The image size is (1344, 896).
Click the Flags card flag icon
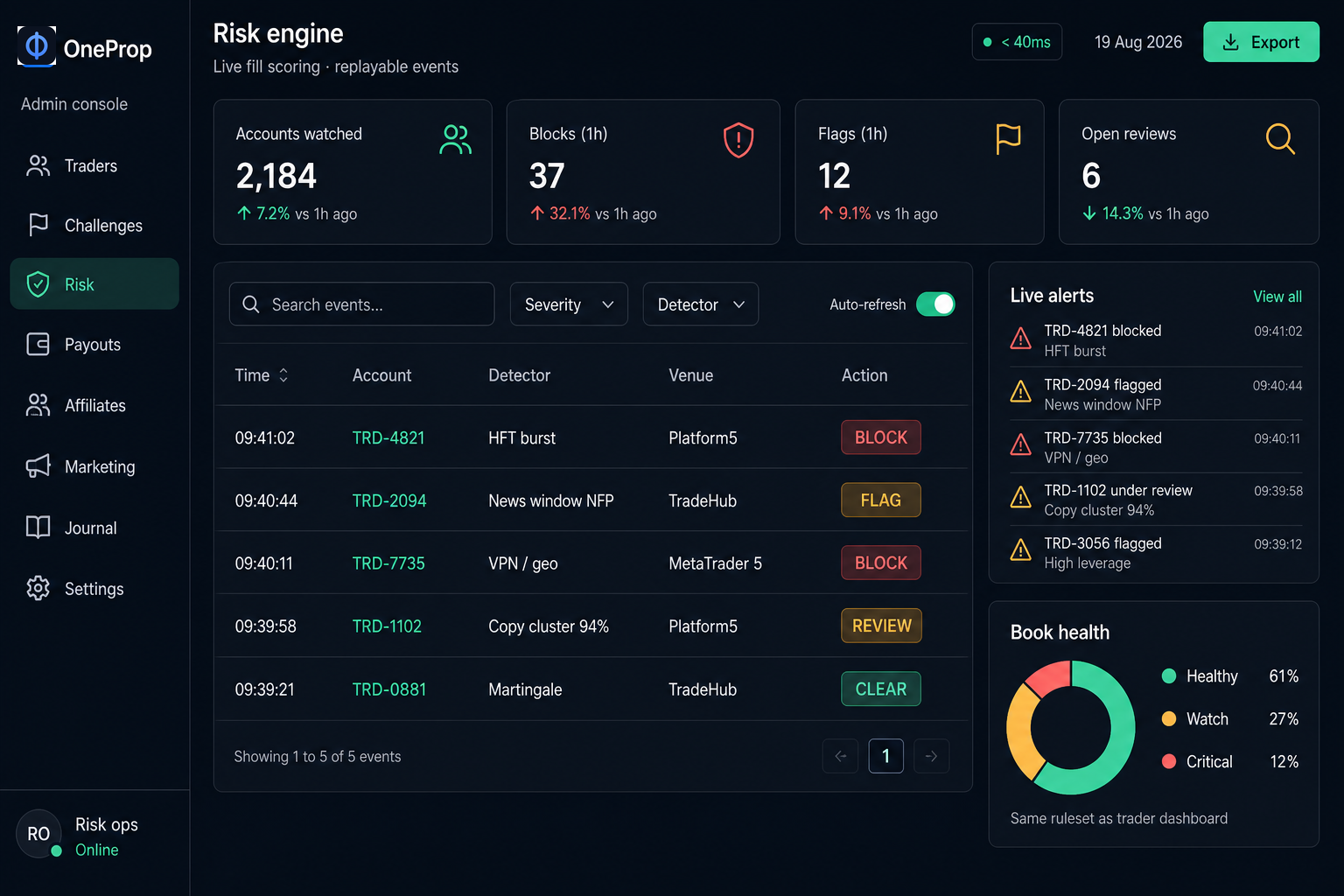click(1008, 139)
